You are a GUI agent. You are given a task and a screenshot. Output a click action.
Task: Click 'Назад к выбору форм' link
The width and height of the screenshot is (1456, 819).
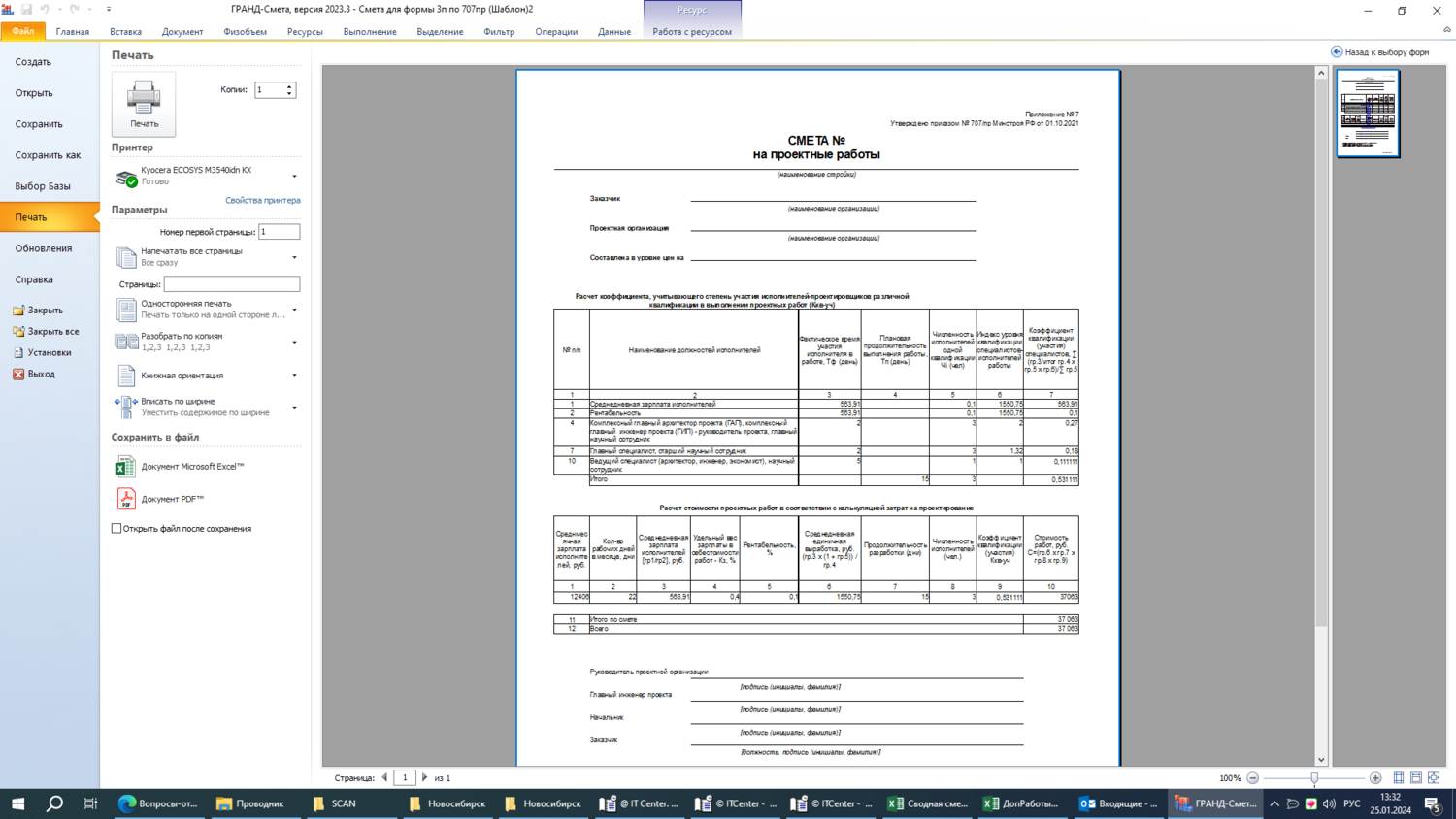(1379, 52)
